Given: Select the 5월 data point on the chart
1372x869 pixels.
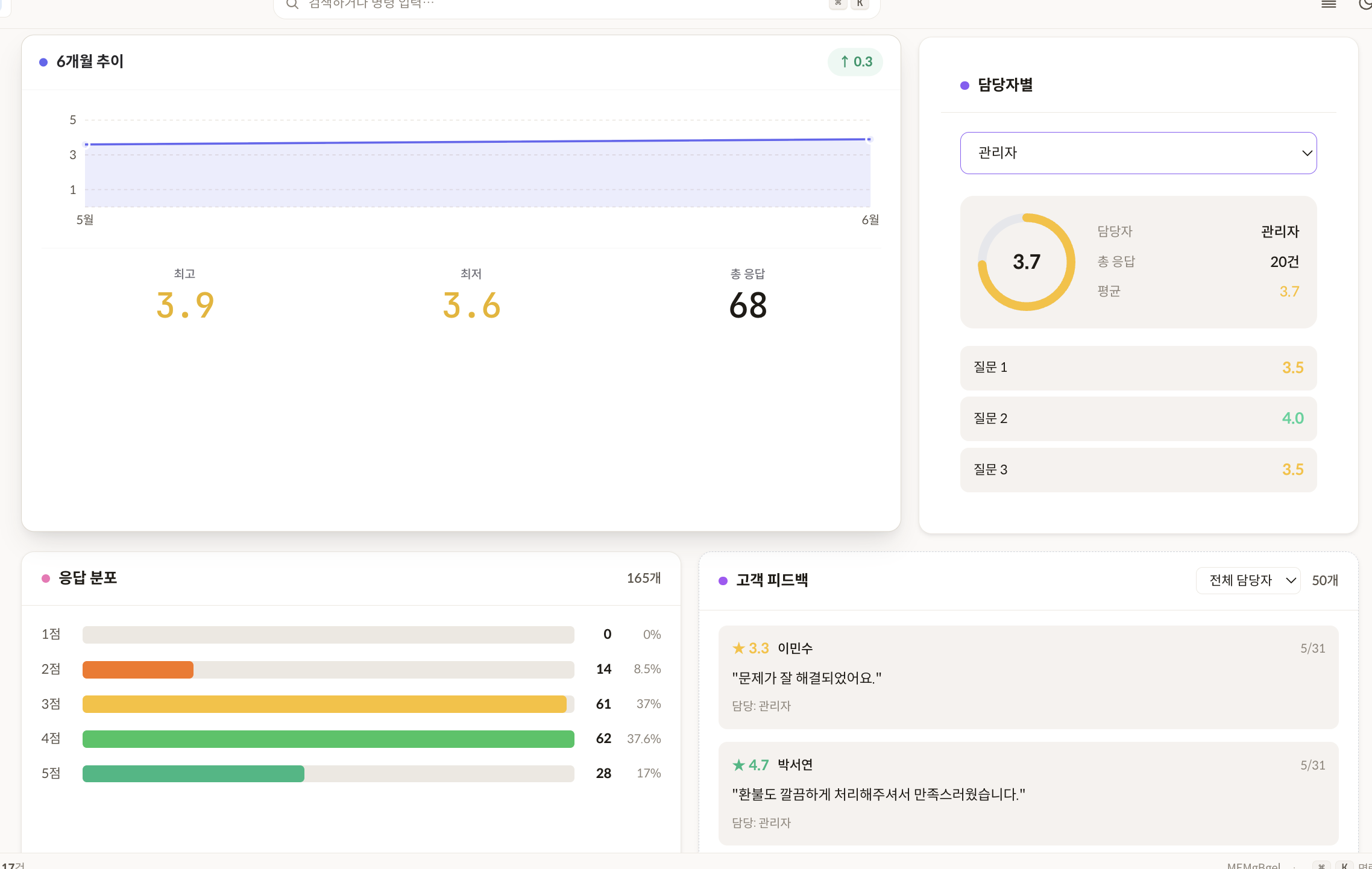Looking at the screenshot, I should click(86, 145).
